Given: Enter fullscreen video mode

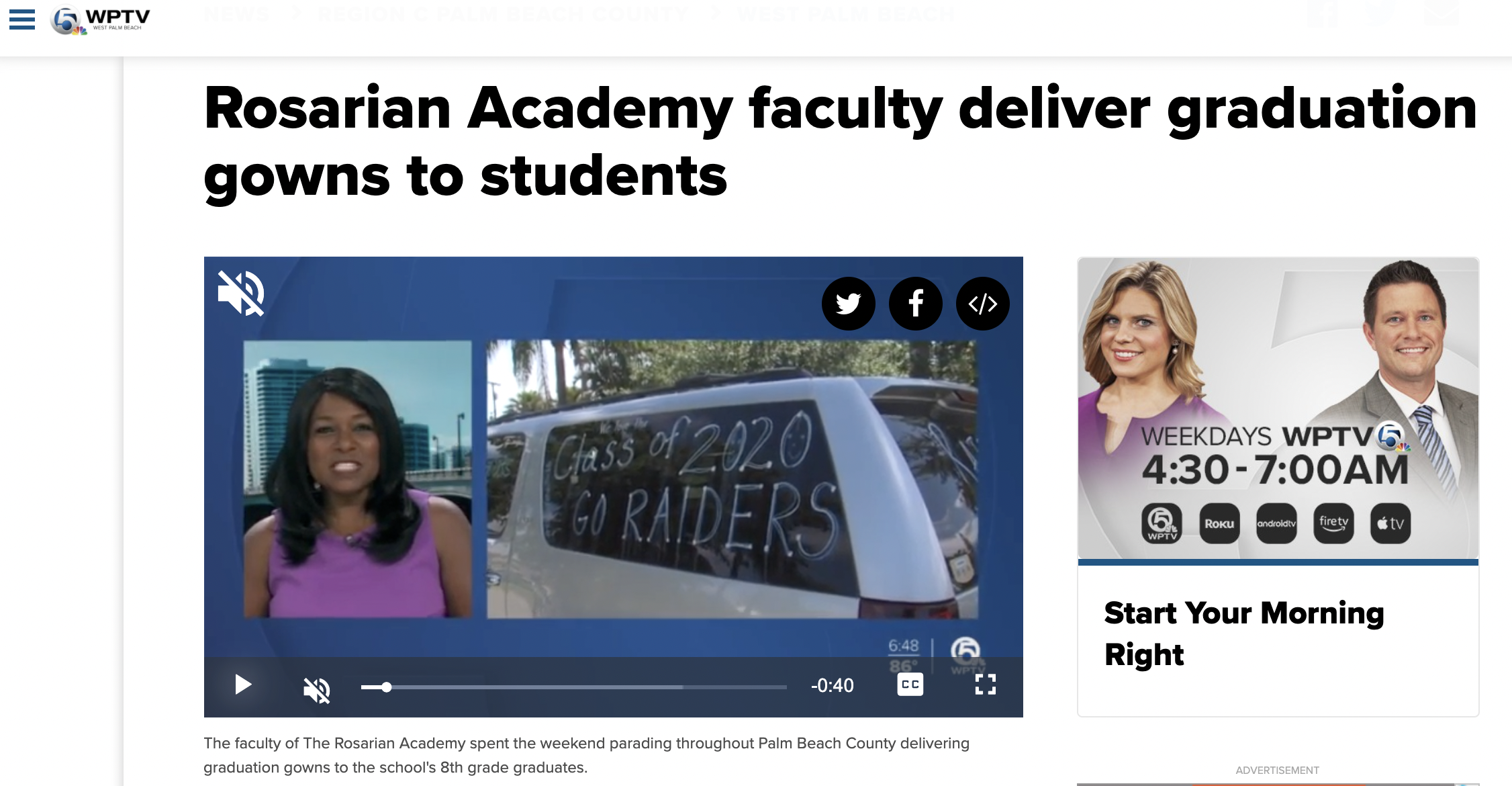Looking at the screenshot, I should pos(985,685).
